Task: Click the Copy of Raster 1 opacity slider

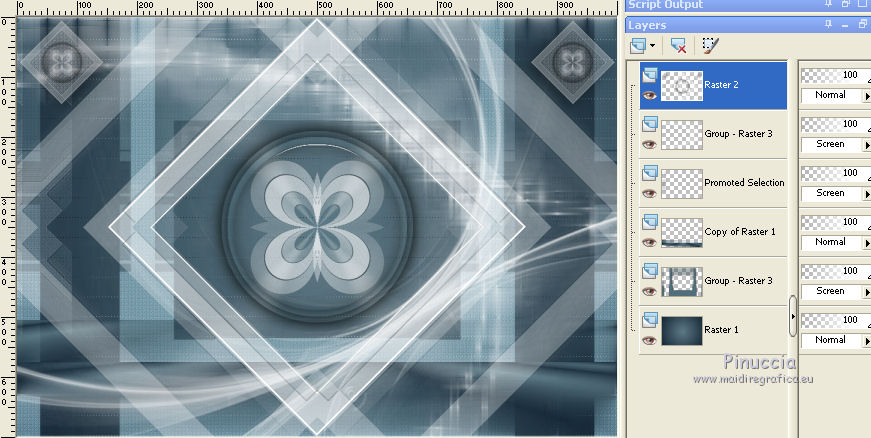Action: (836, 222)
